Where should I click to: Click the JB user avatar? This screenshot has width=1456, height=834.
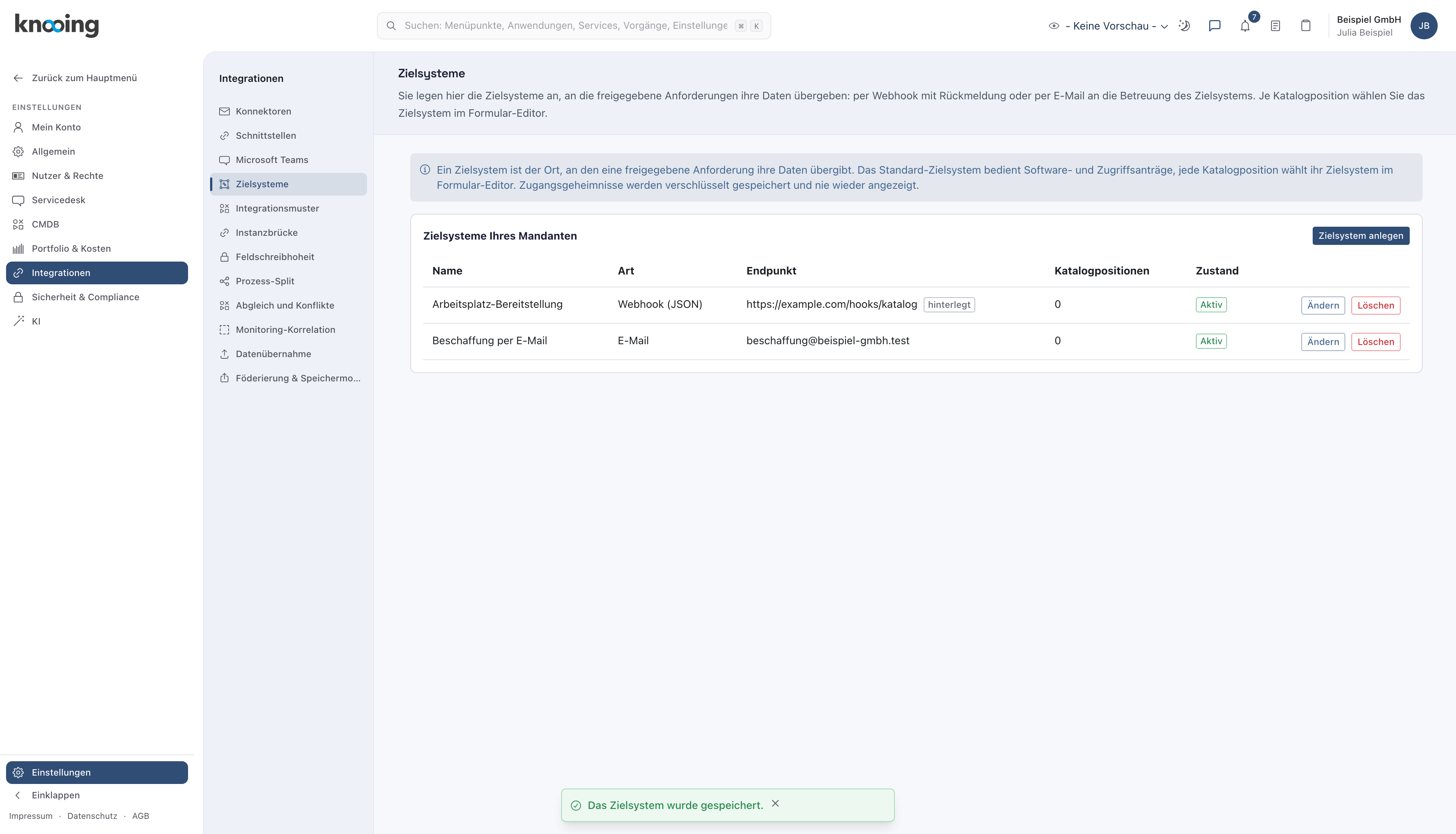[1423, 26]
